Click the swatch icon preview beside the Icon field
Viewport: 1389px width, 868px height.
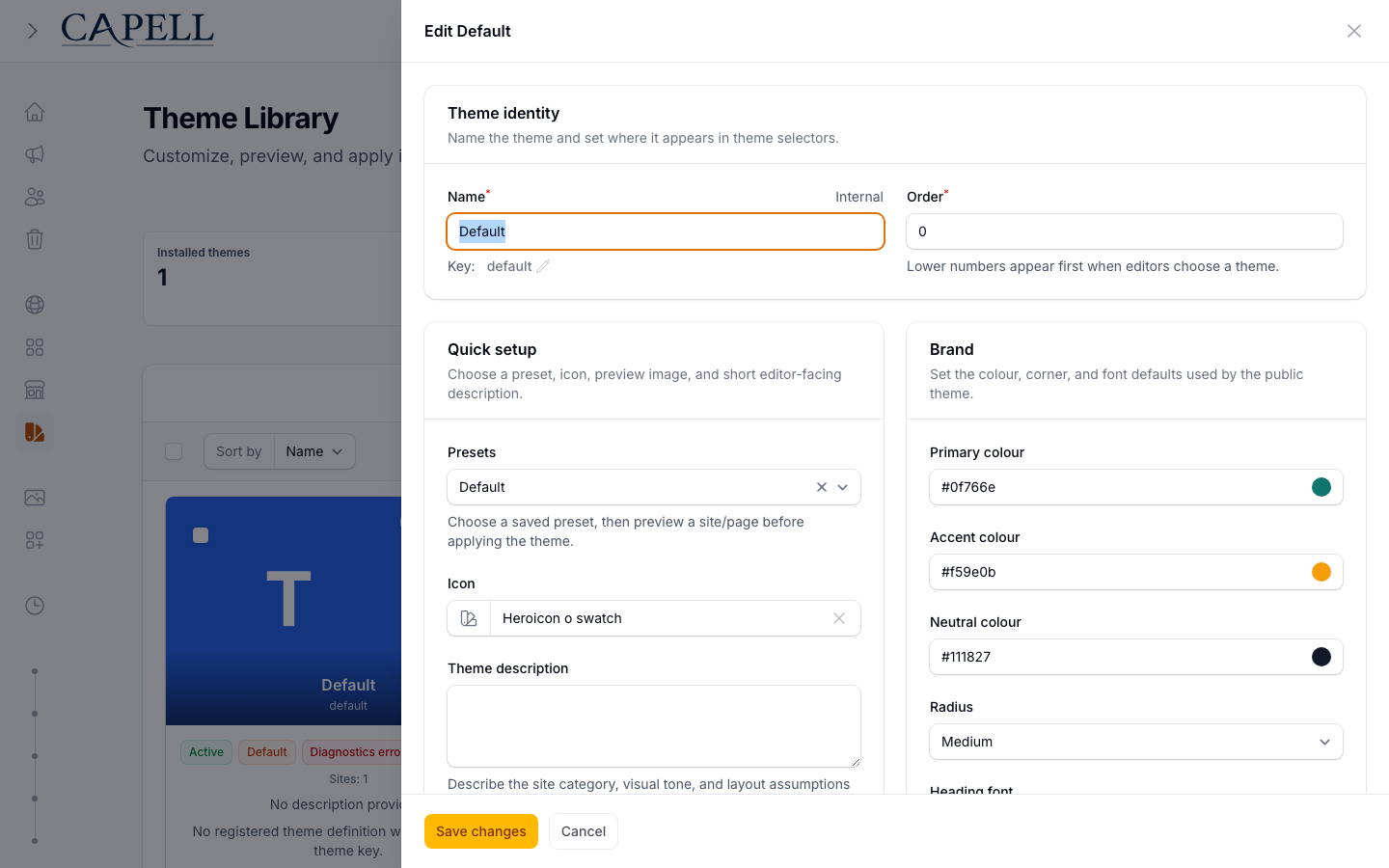click(469, 618)
